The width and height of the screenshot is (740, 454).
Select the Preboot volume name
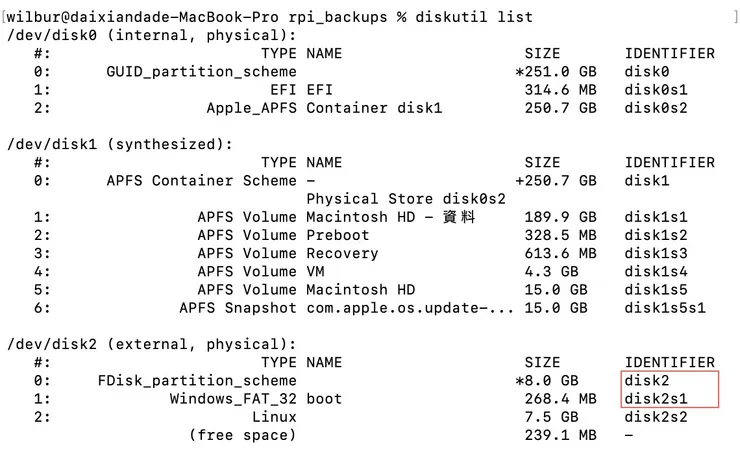point(336,235)
